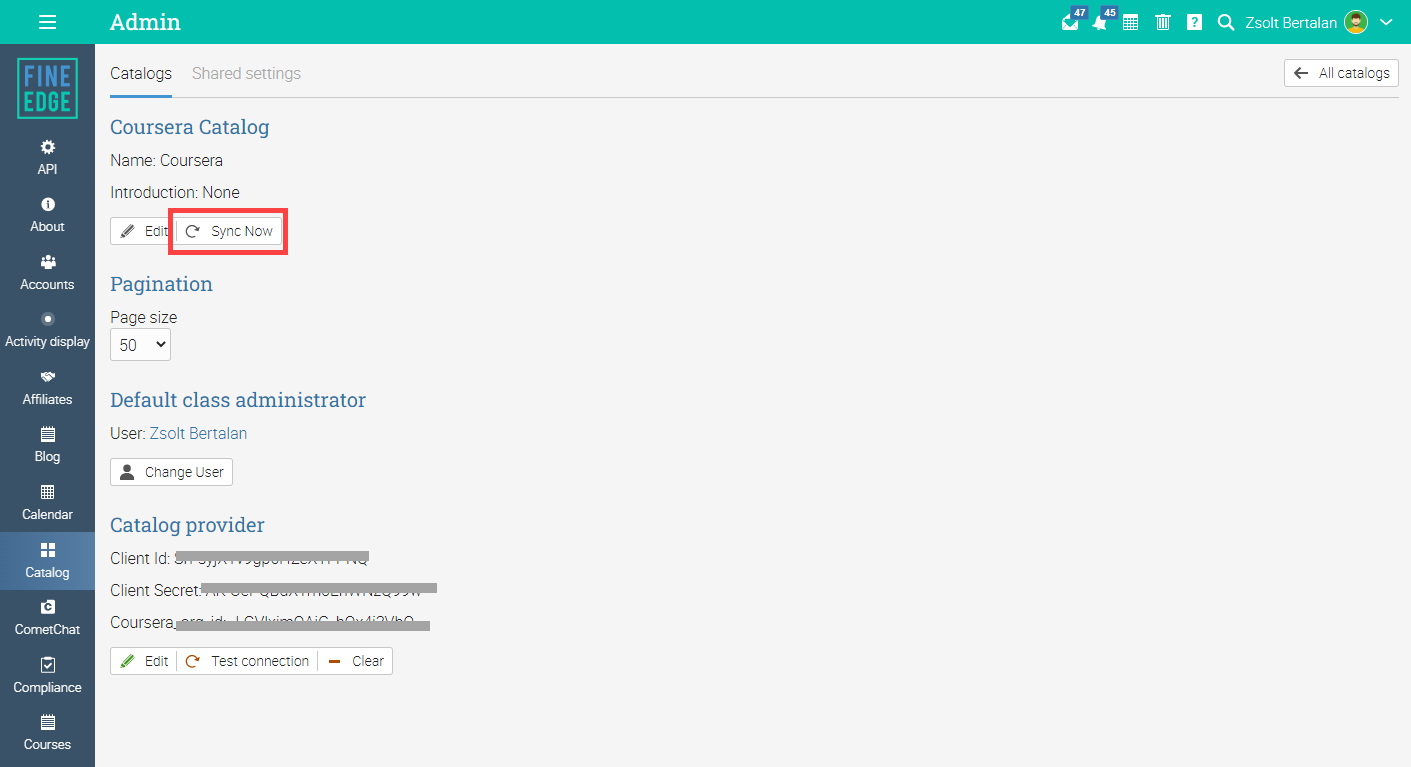
Task: Switch to the Shared settings tab
Action: click(x=246, y=73)
